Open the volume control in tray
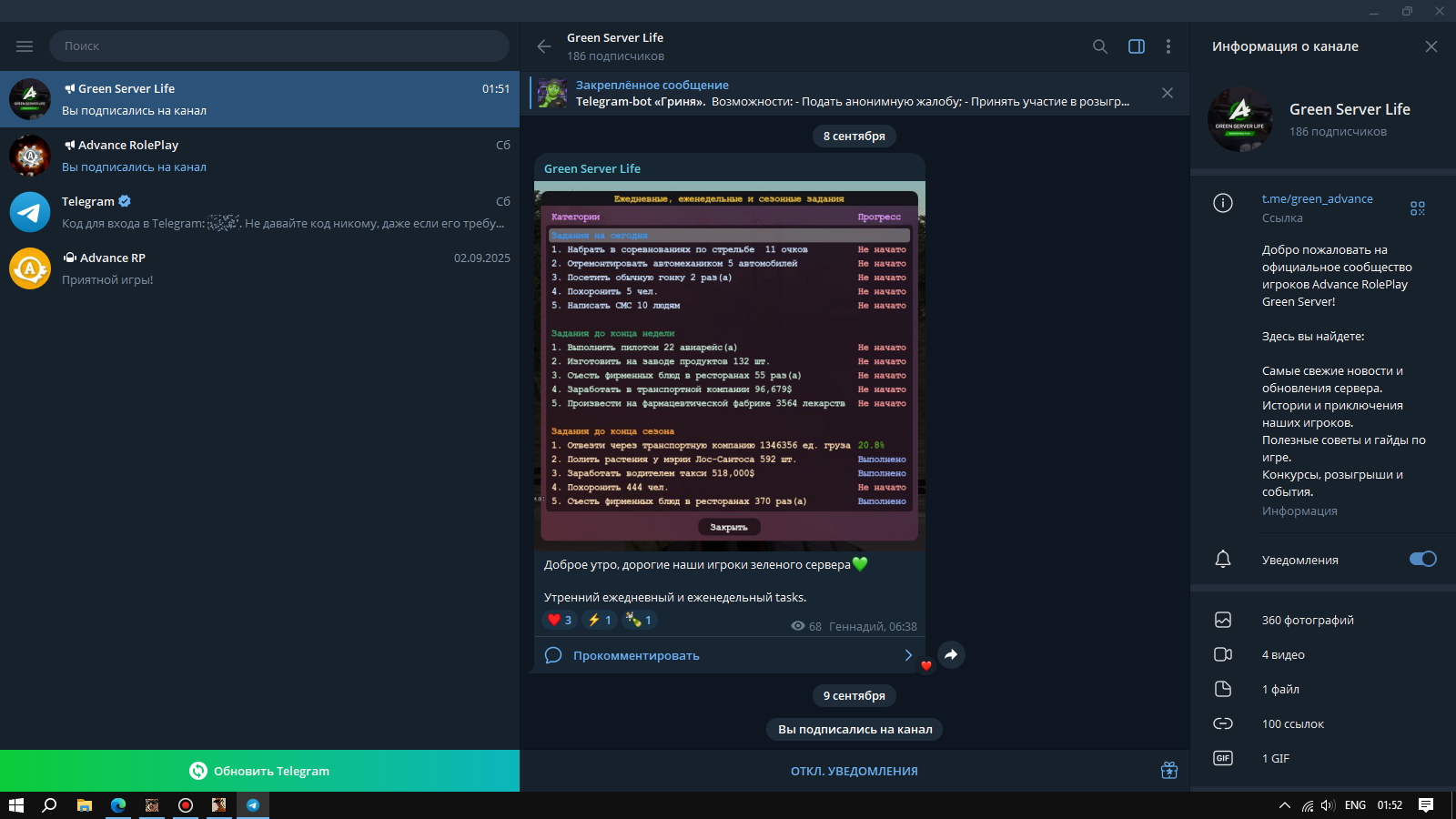1456x819 pixels. 1328,805
